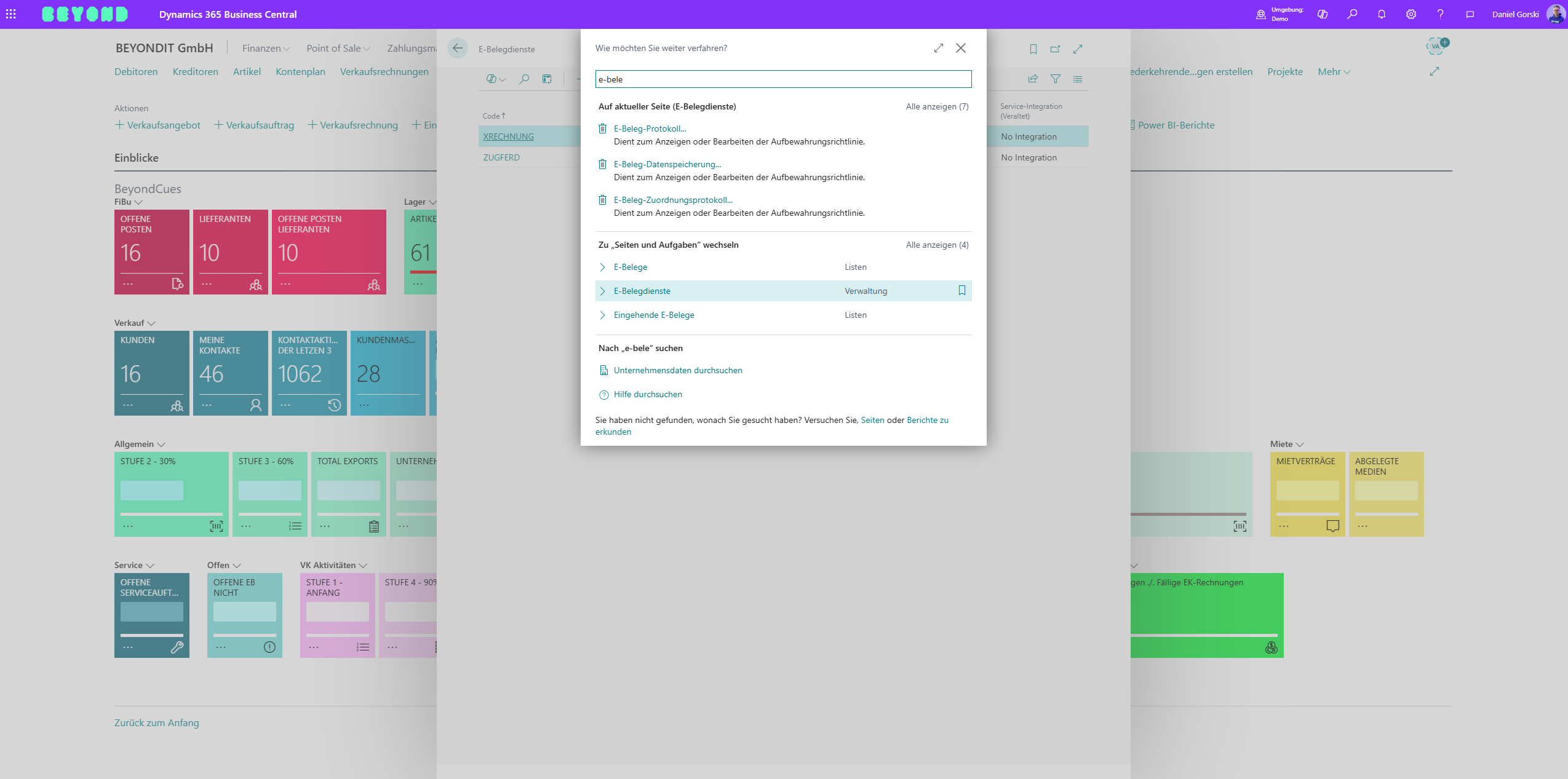This screenshot has width=1568, height=779.
Task: Open the settings gear icon
Action: coord(1411,14)
